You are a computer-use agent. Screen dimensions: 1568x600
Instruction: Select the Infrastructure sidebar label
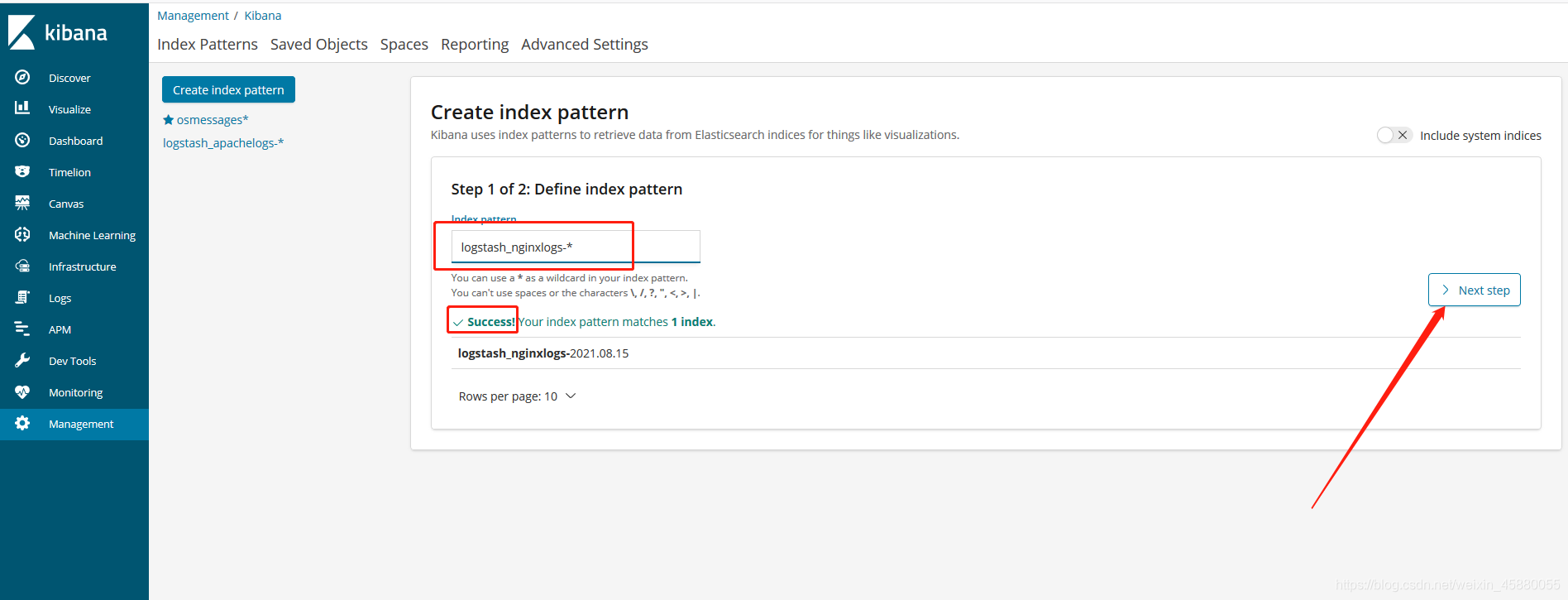82,266
